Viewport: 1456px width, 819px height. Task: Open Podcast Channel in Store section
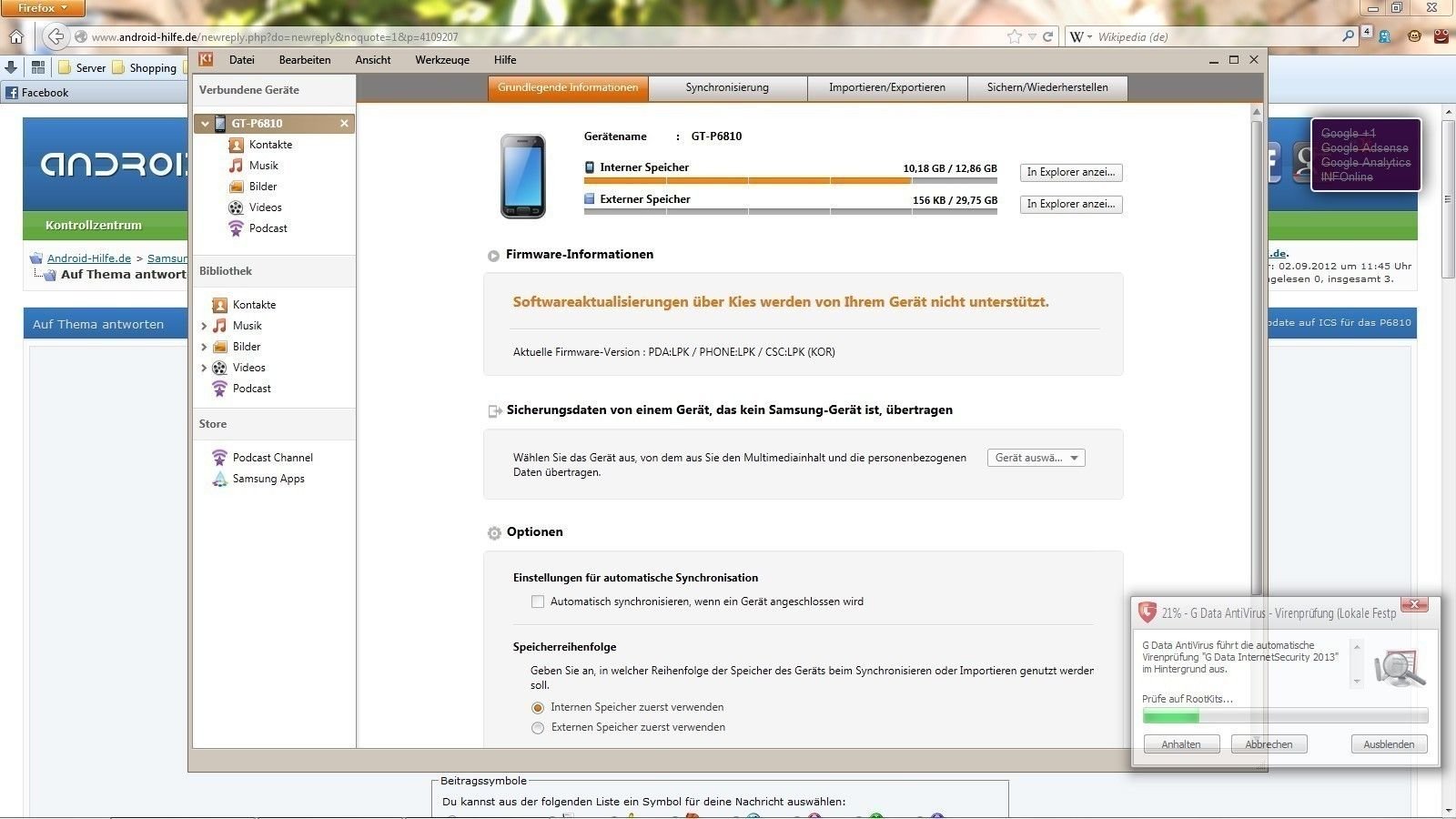tap(272, 458)
